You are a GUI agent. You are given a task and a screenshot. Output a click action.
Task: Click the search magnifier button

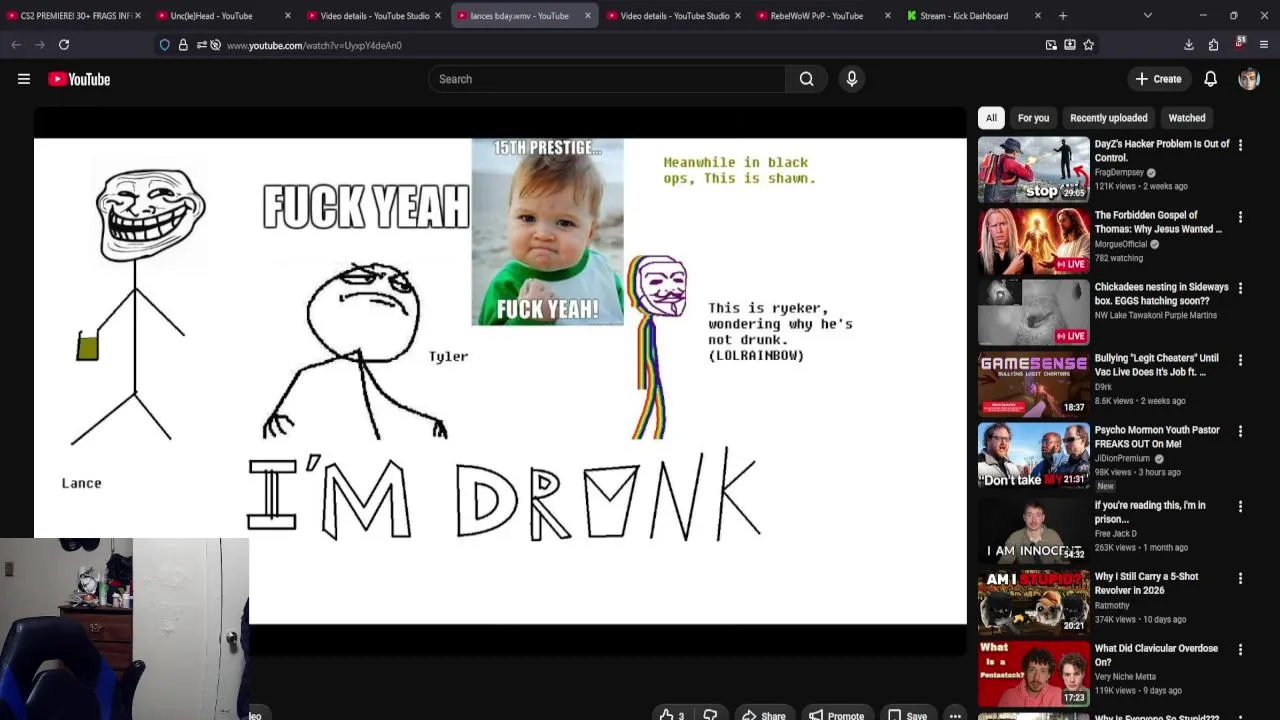(806, 79)
